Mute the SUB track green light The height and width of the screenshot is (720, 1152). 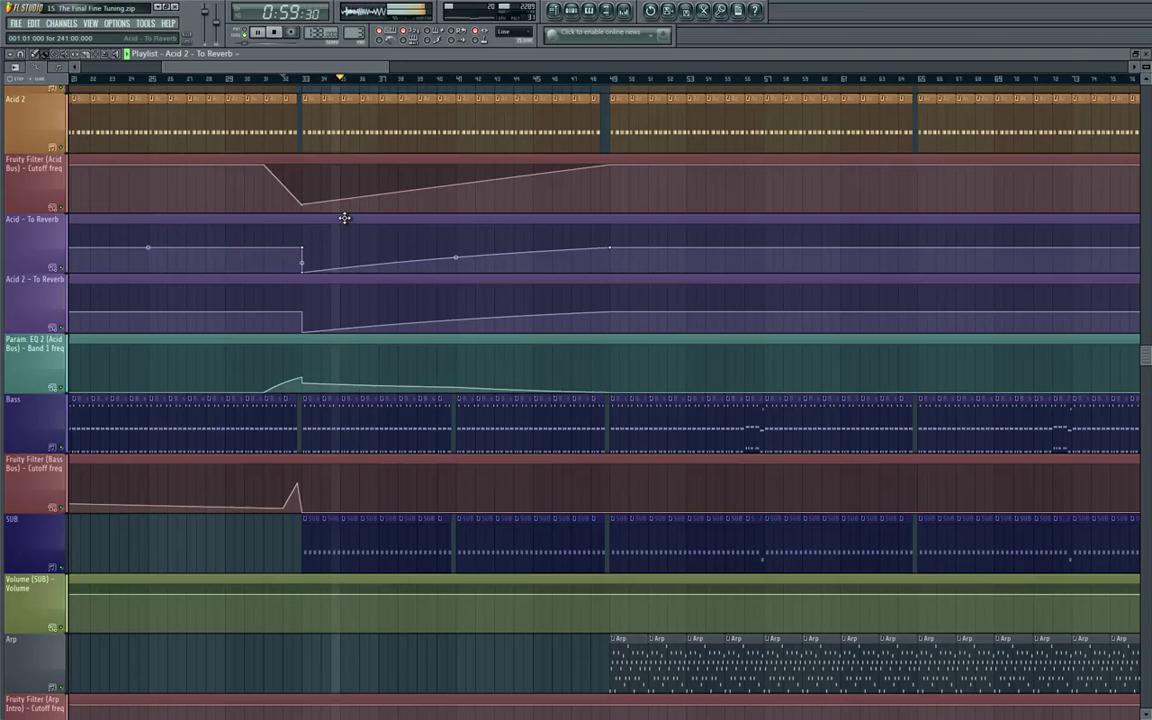pos(61,567)
